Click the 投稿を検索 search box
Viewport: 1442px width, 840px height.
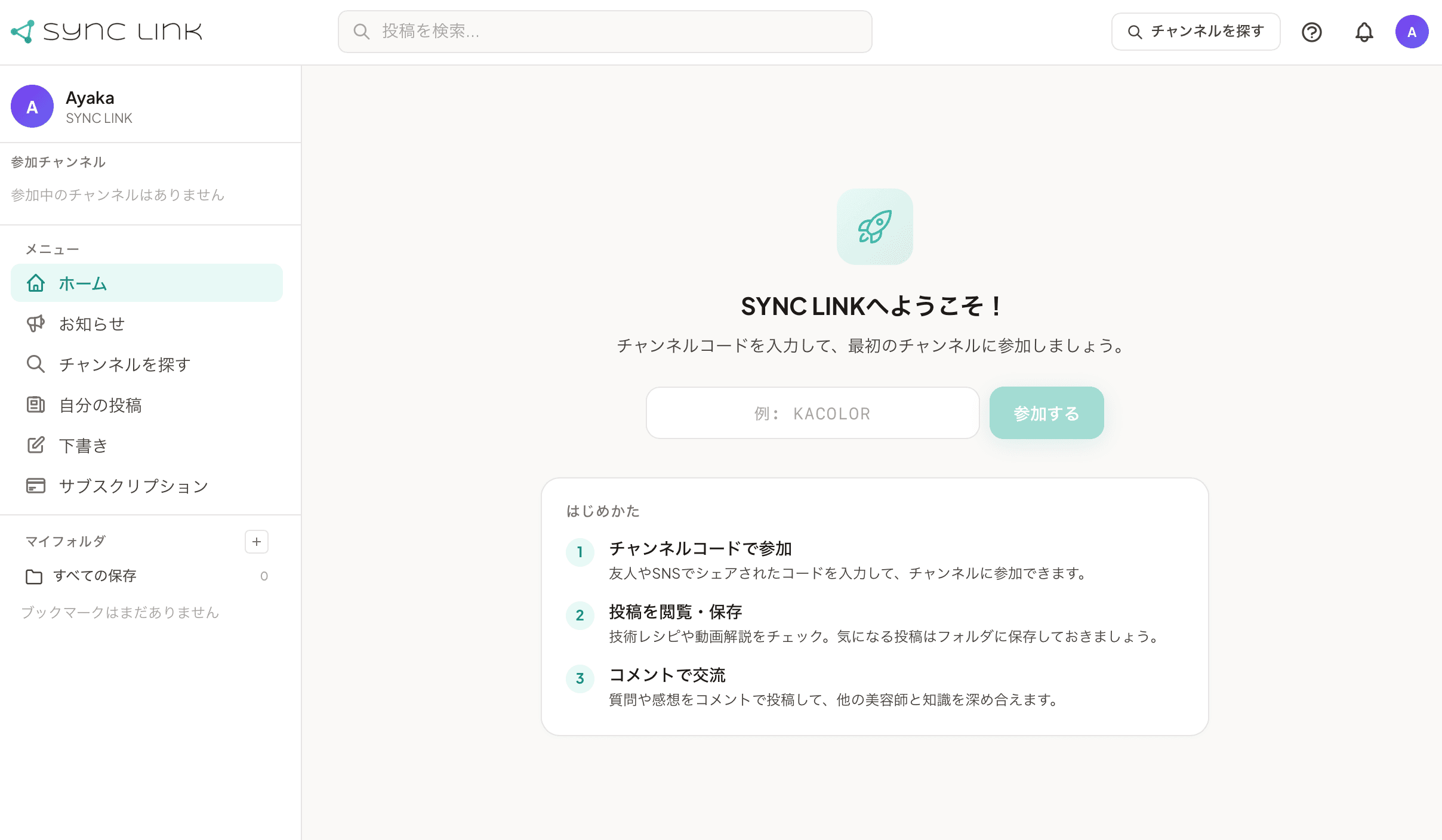[605, 32]
